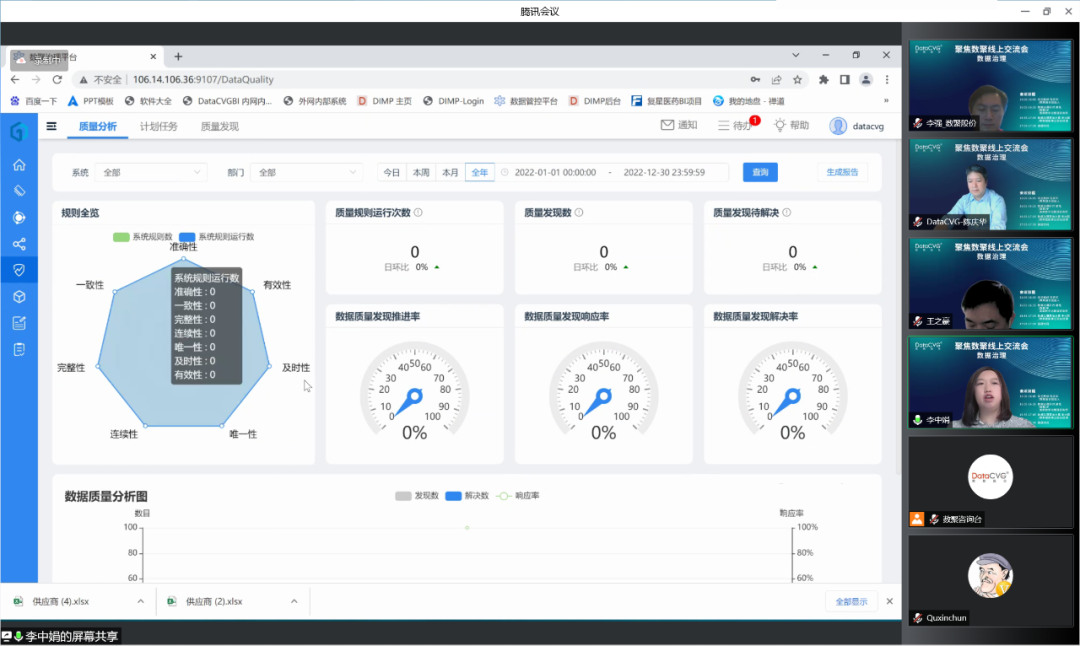Click the blue 查询 button
1080x646 pixels.
tap(760, 172)
